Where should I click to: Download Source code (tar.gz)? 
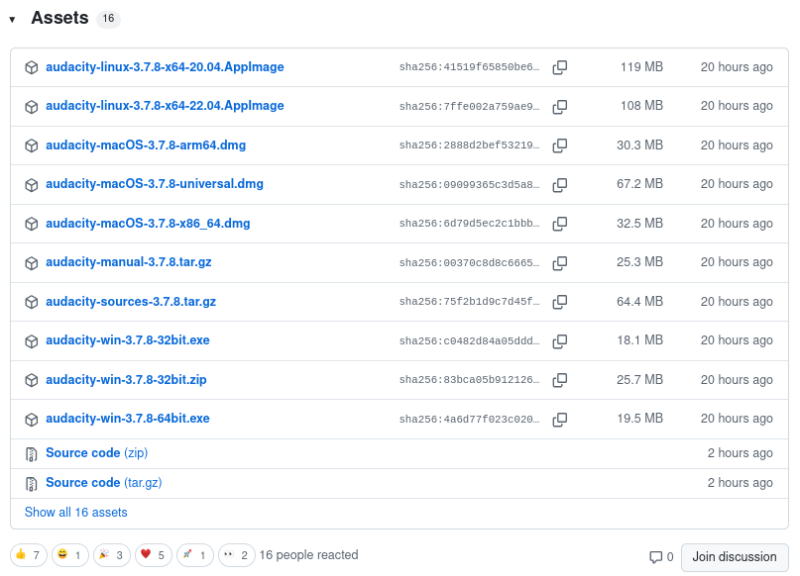tap(104, 483)
